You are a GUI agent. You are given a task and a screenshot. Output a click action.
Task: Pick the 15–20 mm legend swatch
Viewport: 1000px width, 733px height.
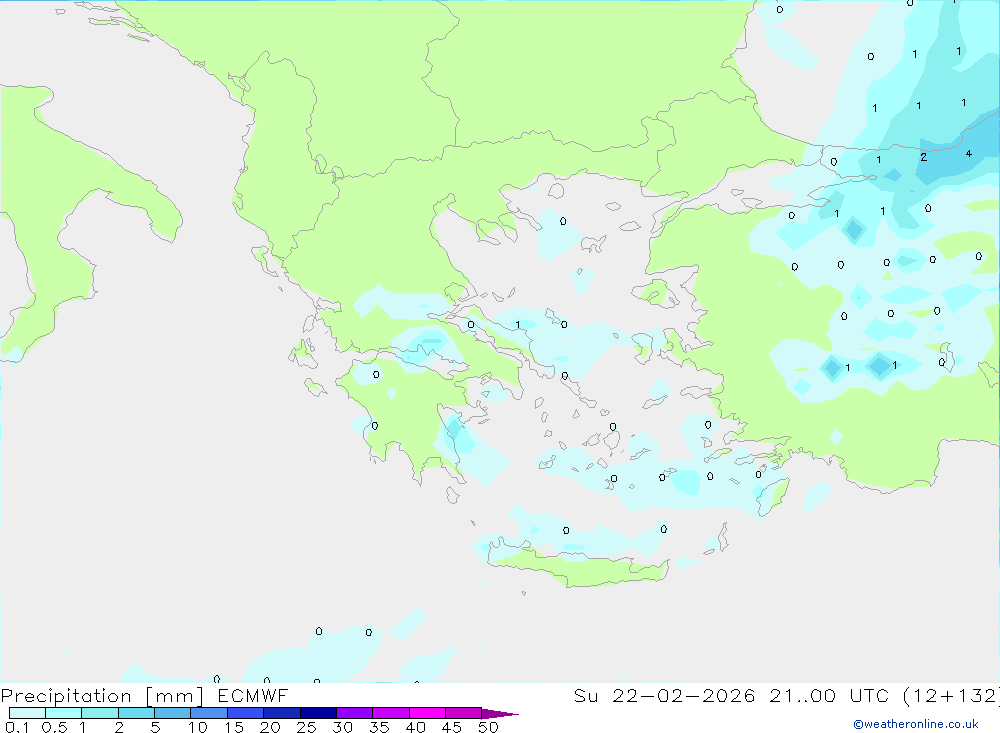tap(246, 713)
